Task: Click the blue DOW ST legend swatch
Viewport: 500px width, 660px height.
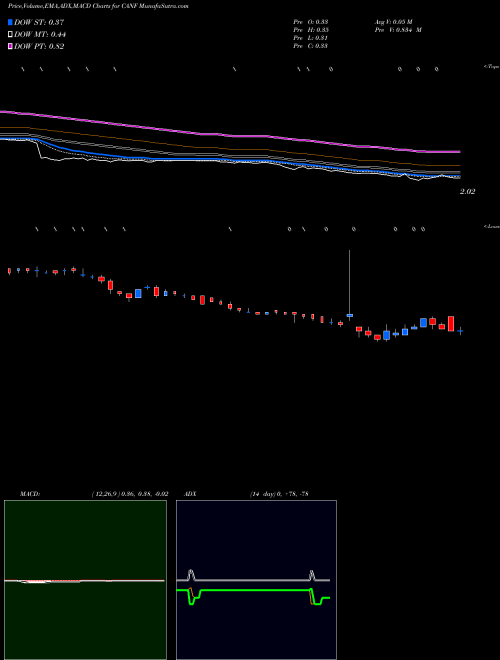Action: pos(11,22)
